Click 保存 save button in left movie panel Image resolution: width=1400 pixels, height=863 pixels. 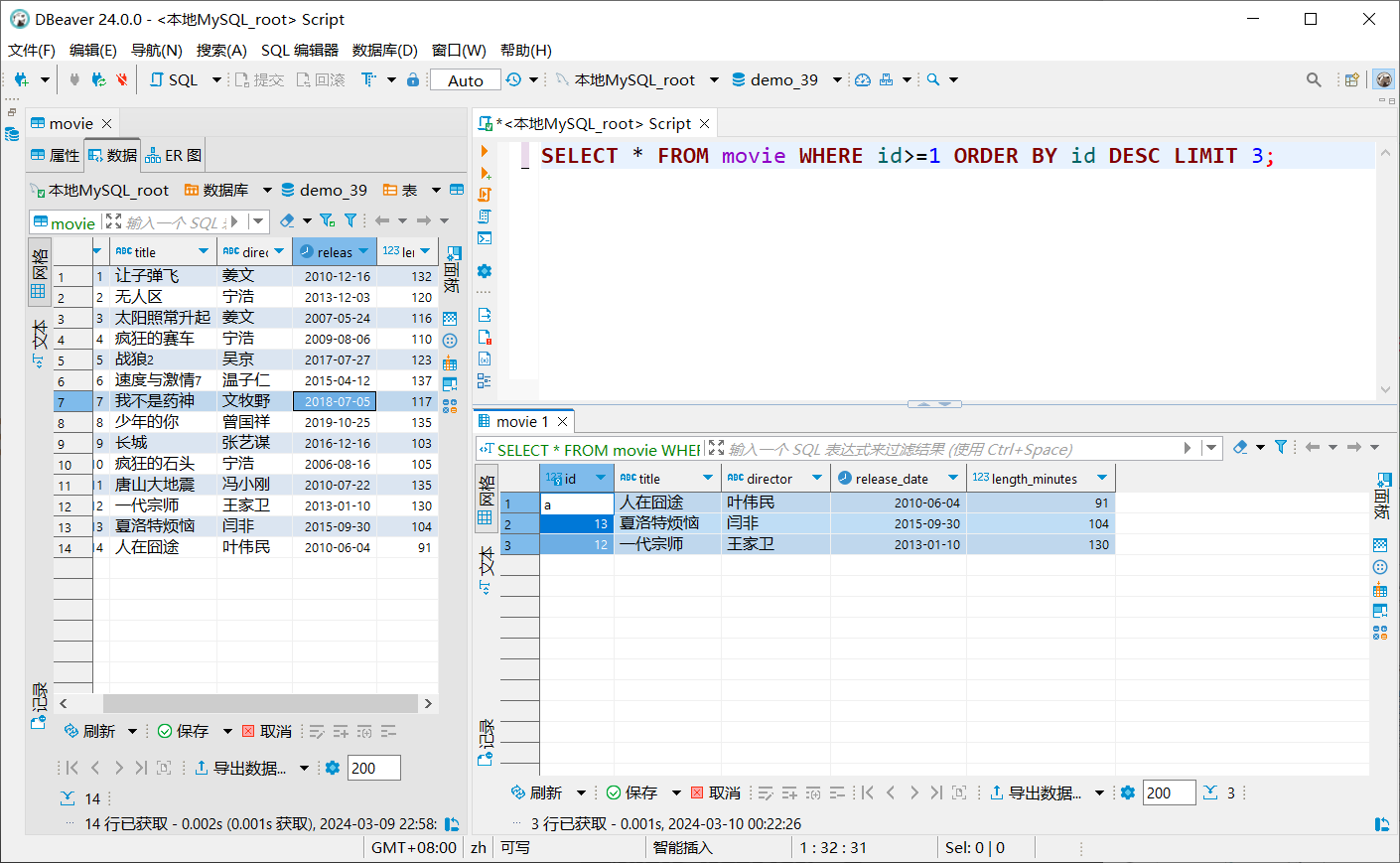(184, 731)
